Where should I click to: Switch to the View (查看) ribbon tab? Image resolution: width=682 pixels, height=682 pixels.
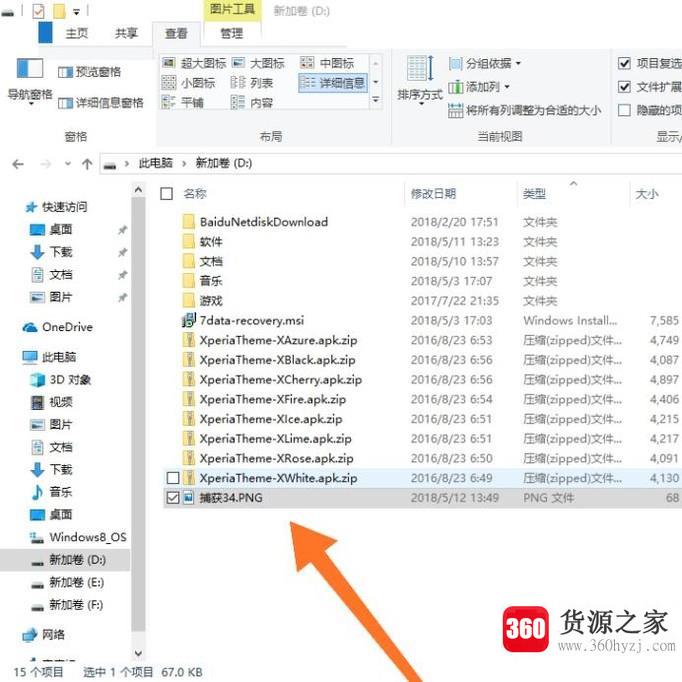(x=176, y=33)
